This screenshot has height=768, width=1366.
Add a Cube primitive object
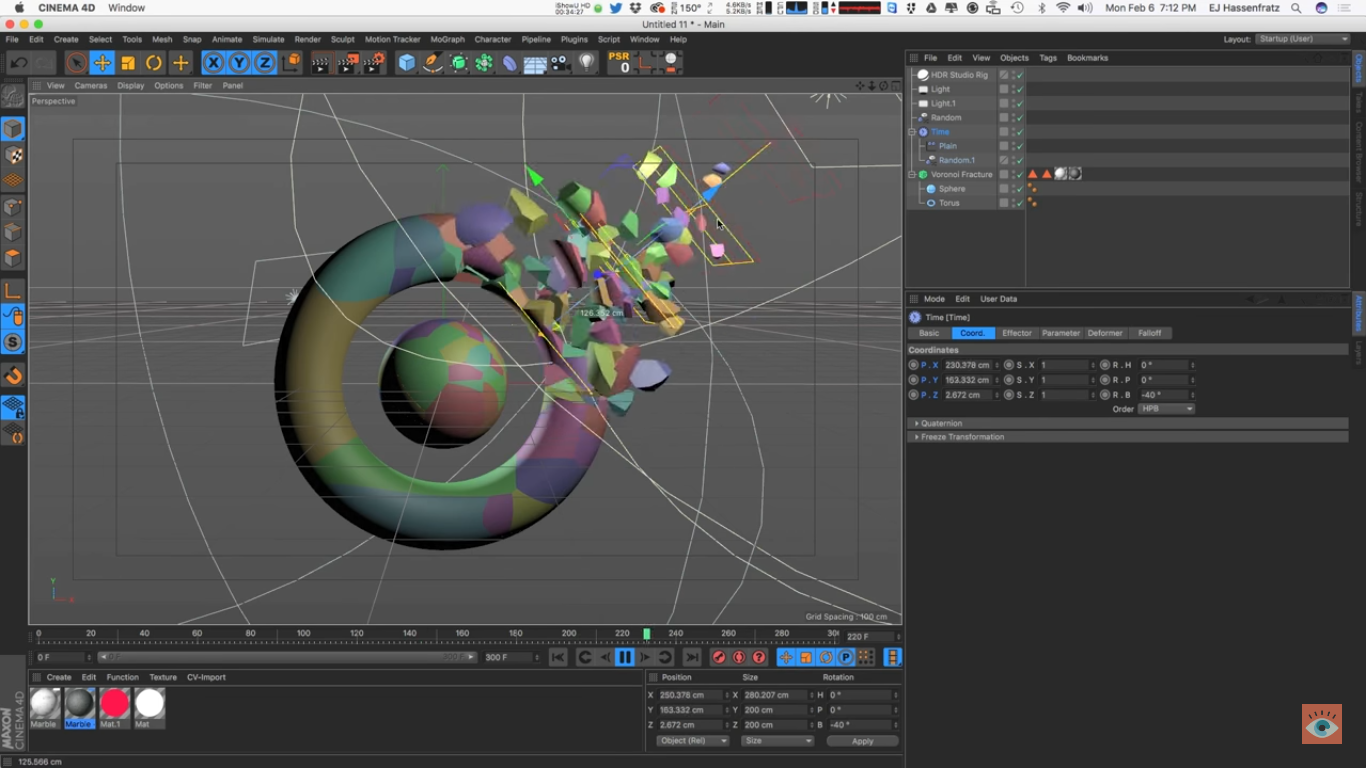tap(406, 63)
